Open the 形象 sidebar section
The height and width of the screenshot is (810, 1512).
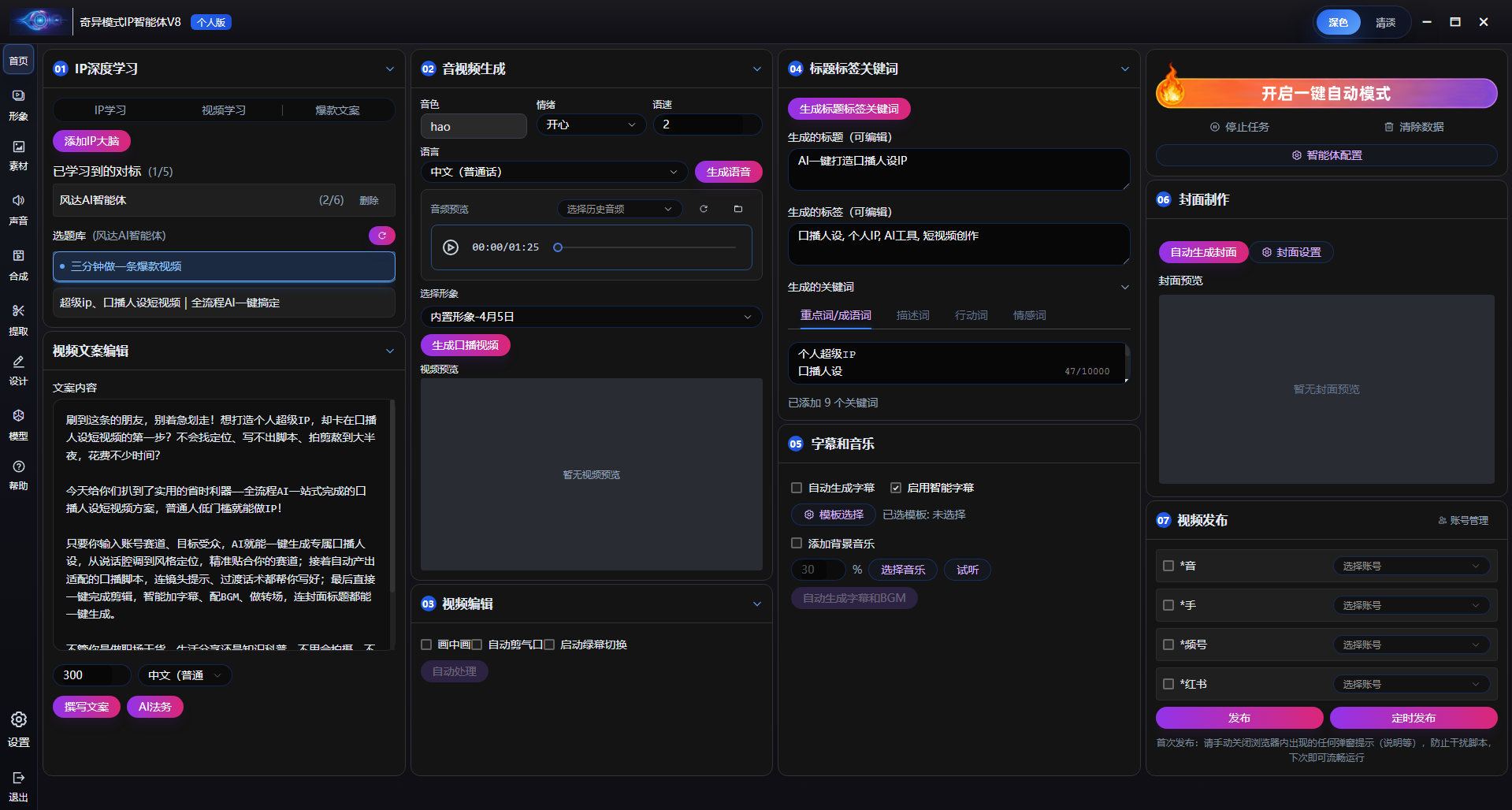[18, 105]
